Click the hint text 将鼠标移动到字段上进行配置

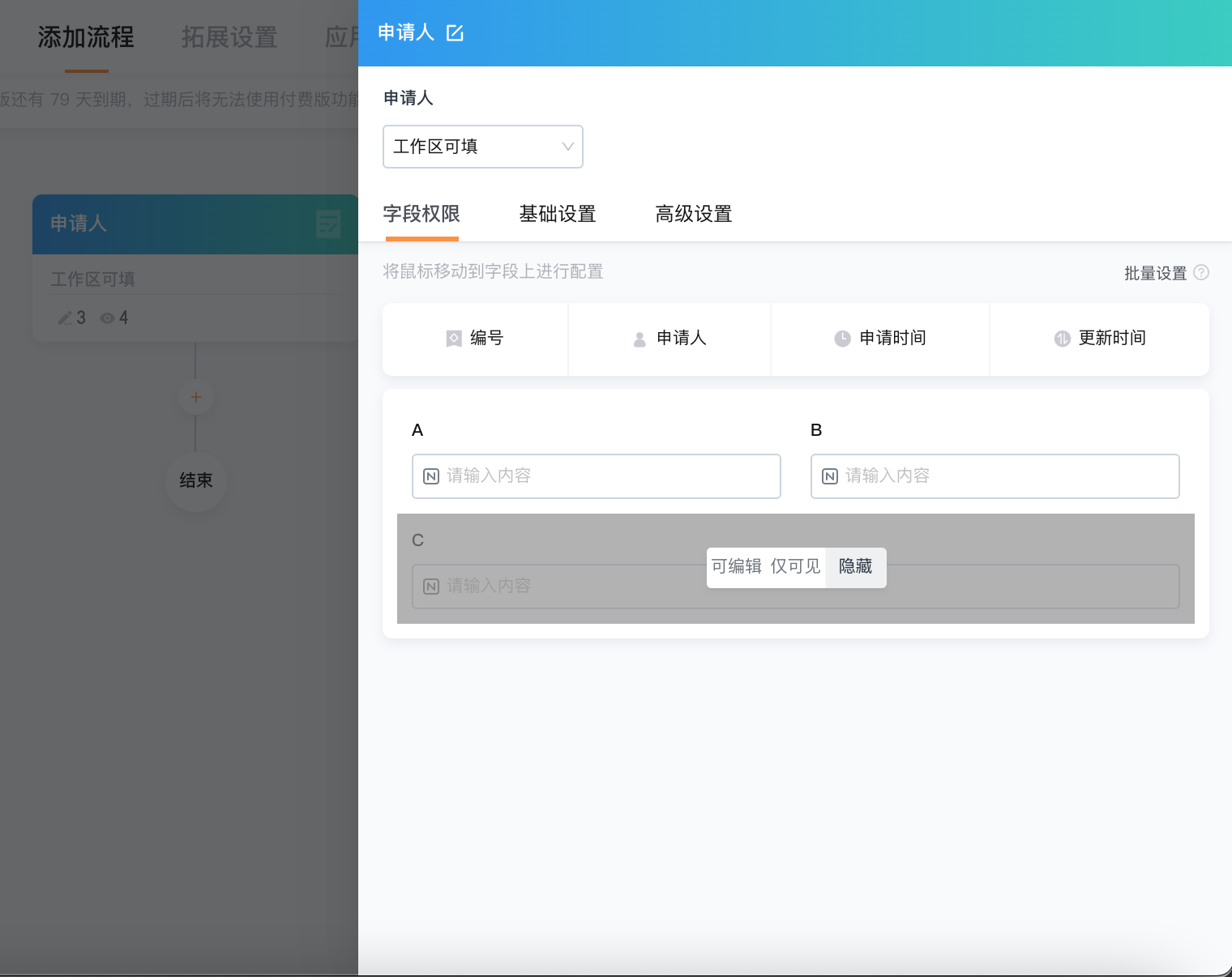pyautogui.click(x=493, y=271)
